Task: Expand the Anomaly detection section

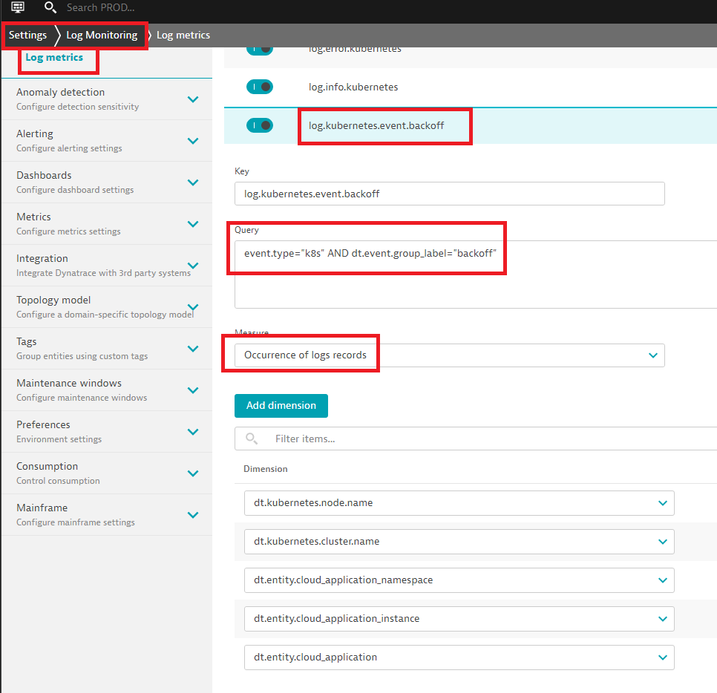Action: point(193,99)
